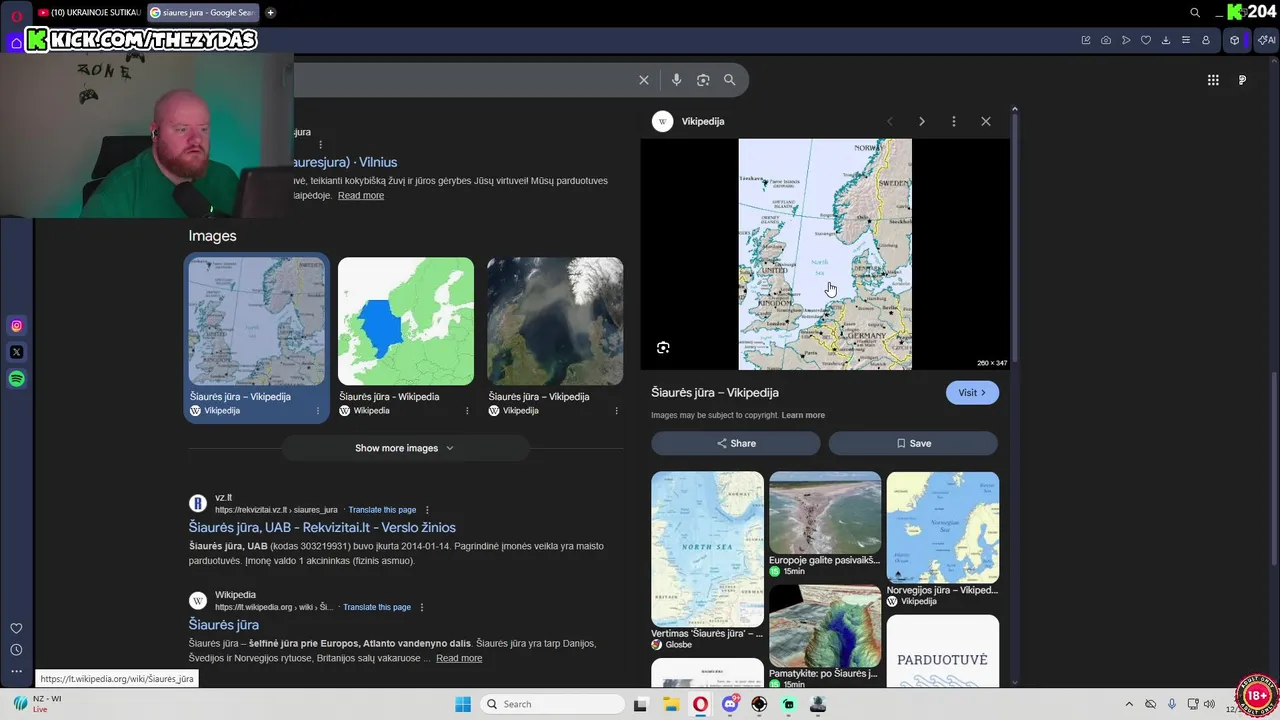Translate the Wikipedia result page
Screen dimensions: 1280x720
[377, 607]
